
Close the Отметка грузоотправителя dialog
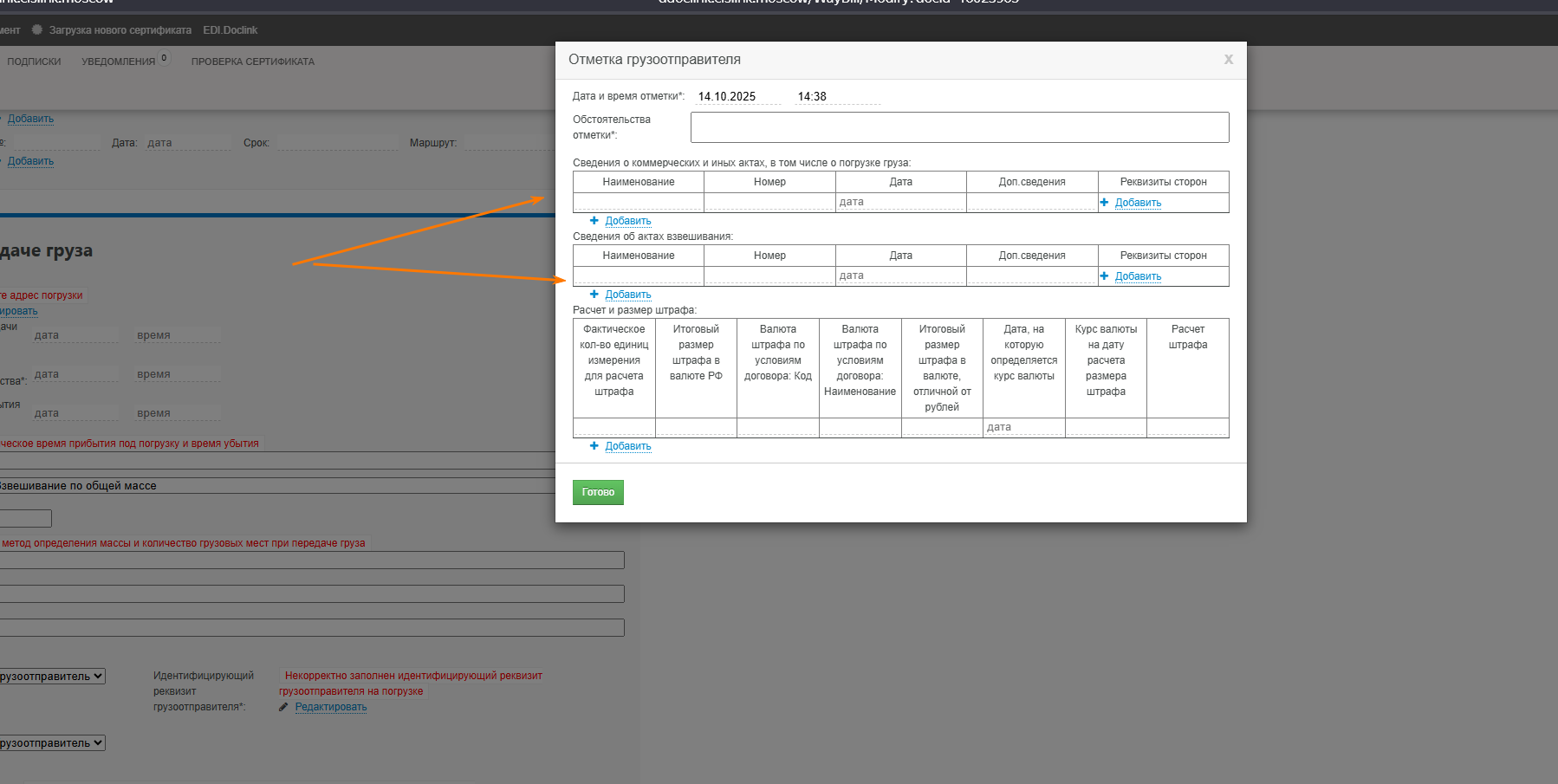[x=1228, y=60]
